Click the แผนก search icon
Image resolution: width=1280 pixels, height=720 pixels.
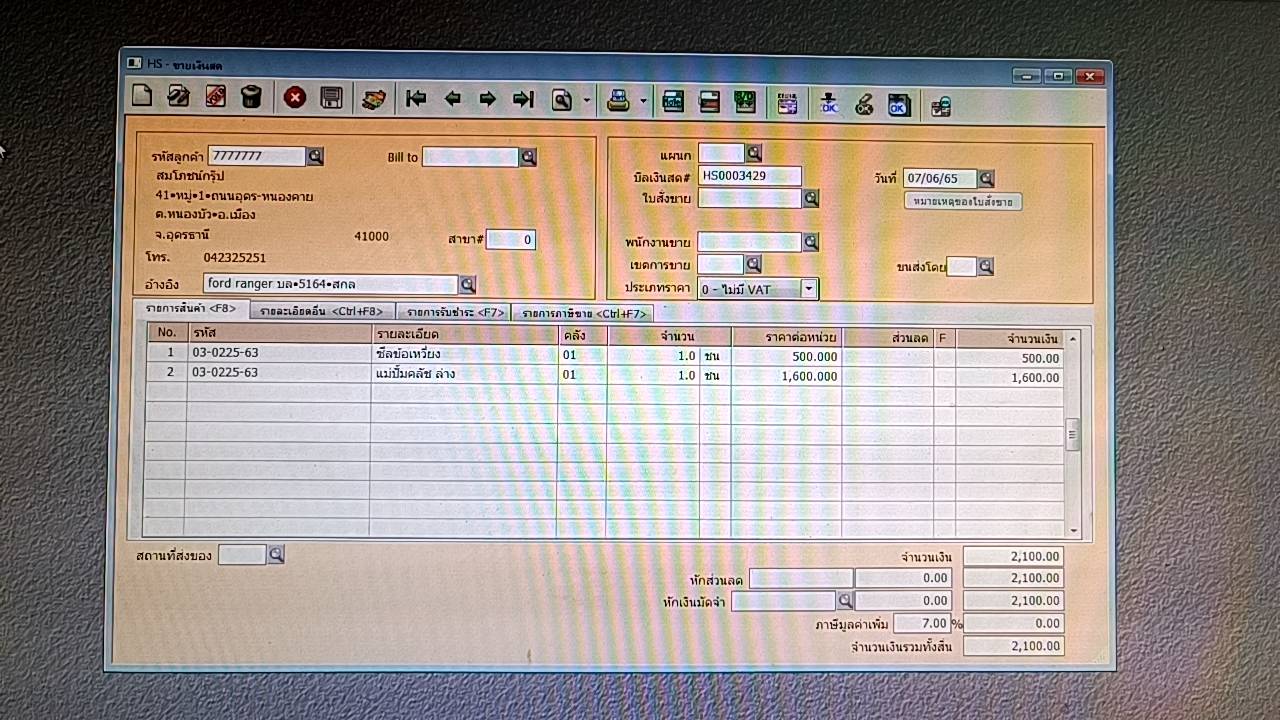754,153
